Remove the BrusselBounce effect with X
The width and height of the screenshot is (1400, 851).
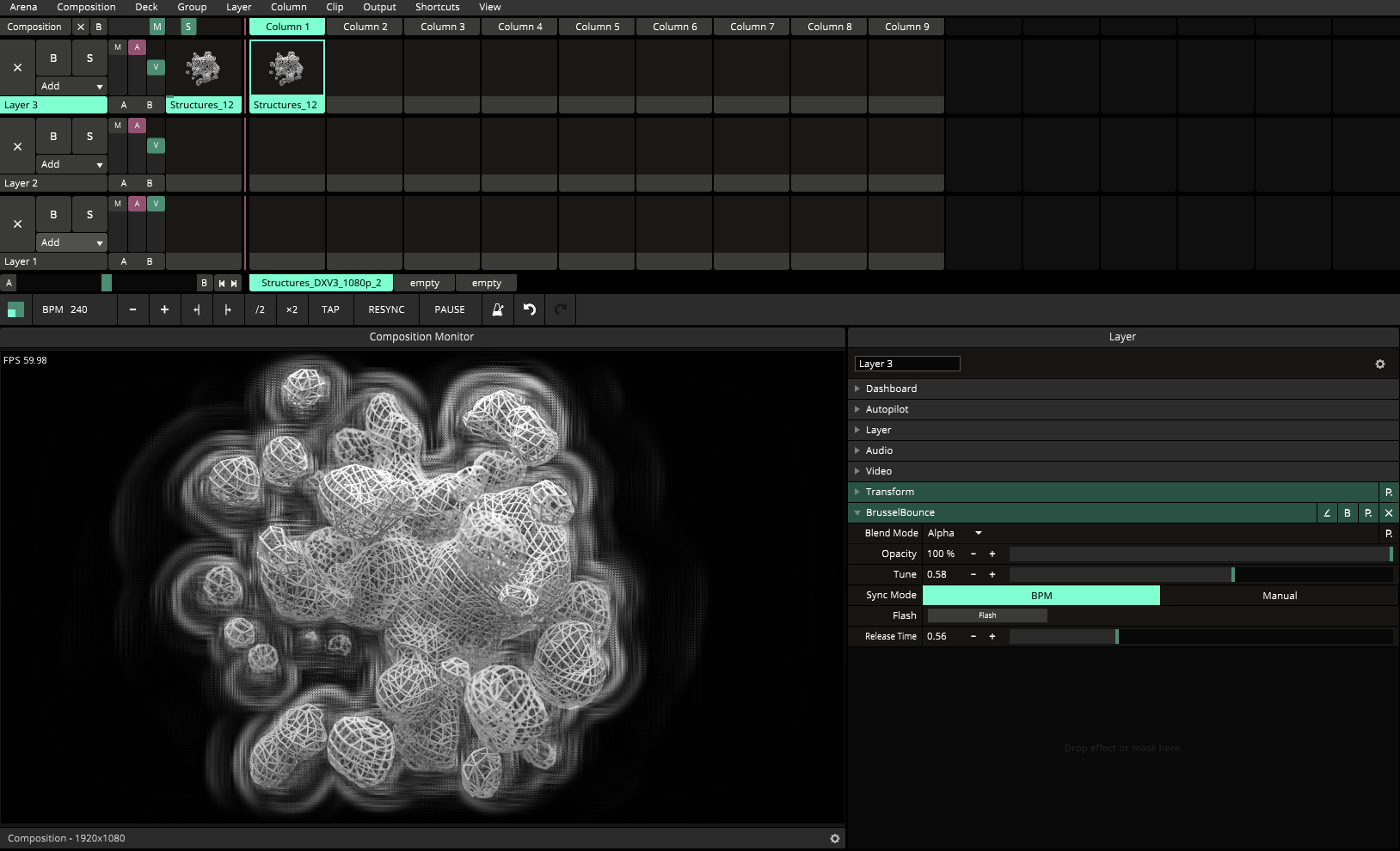tap(1389, 513)
